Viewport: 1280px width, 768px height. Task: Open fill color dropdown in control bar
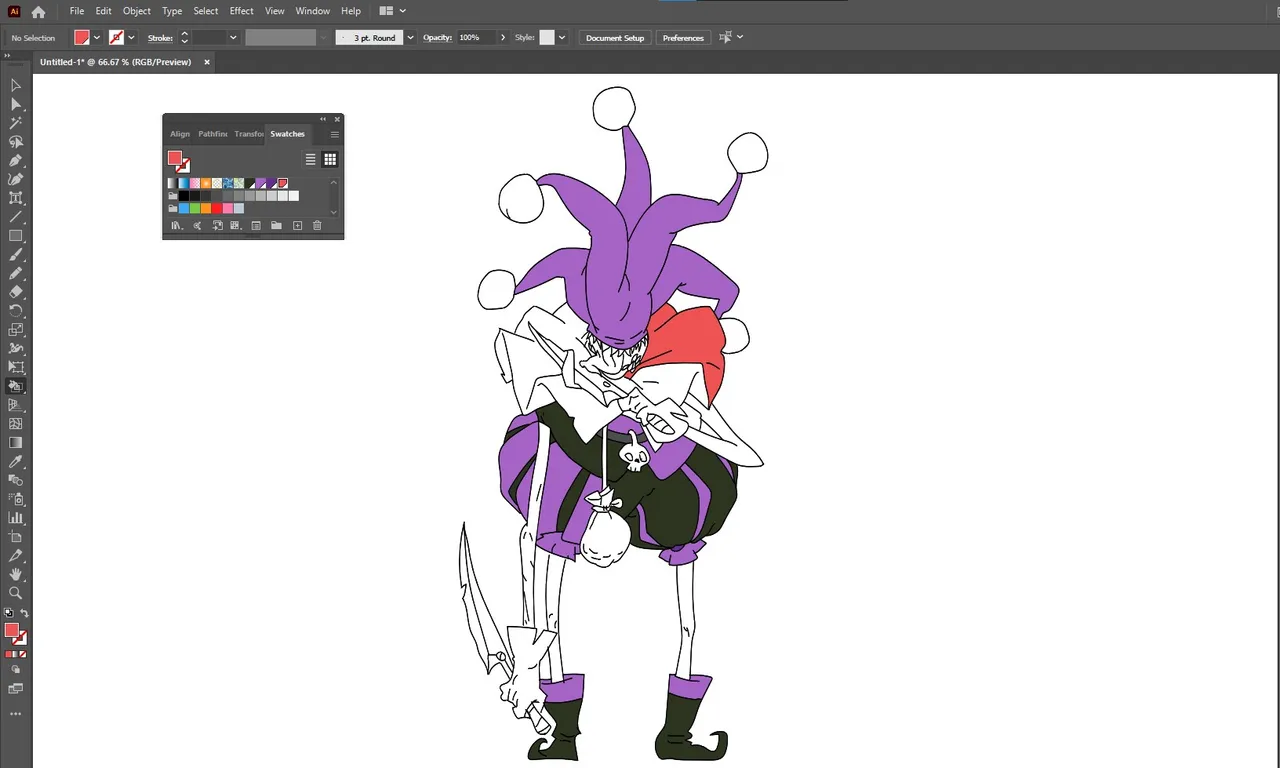click(97, 38)
